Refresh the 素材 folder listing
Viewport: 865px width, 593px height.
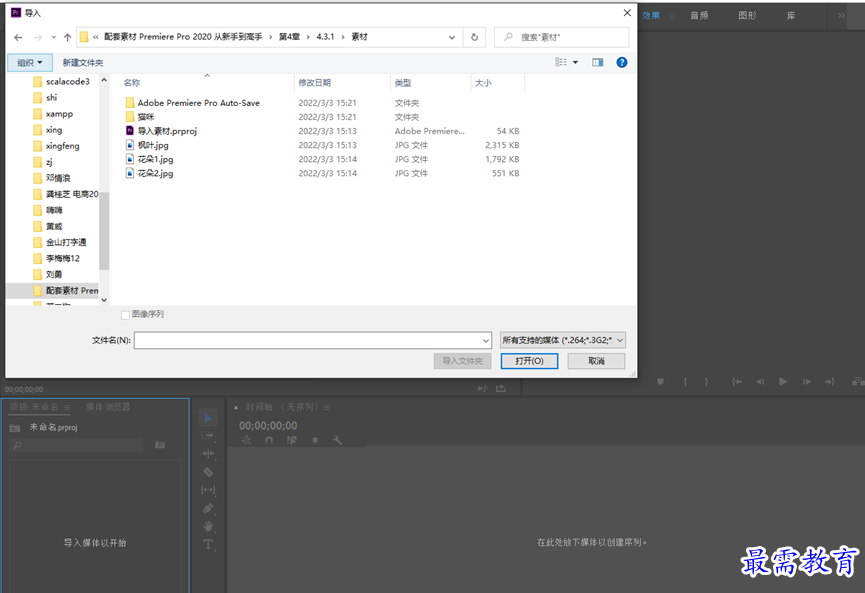coord(474,38)
